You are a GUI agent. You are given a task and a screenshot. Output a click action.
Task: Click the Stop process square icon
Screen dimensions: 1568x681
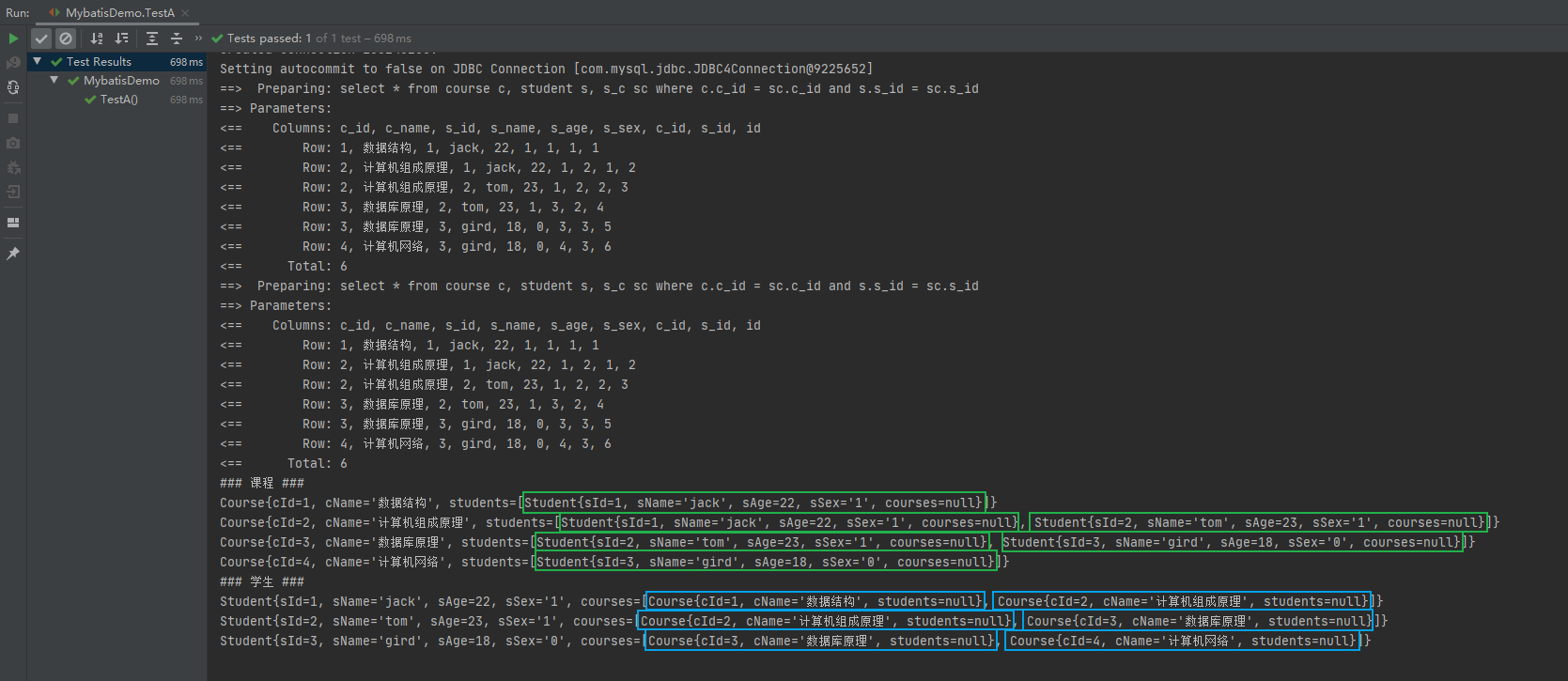pyautogui.click(x=13, y=118)
